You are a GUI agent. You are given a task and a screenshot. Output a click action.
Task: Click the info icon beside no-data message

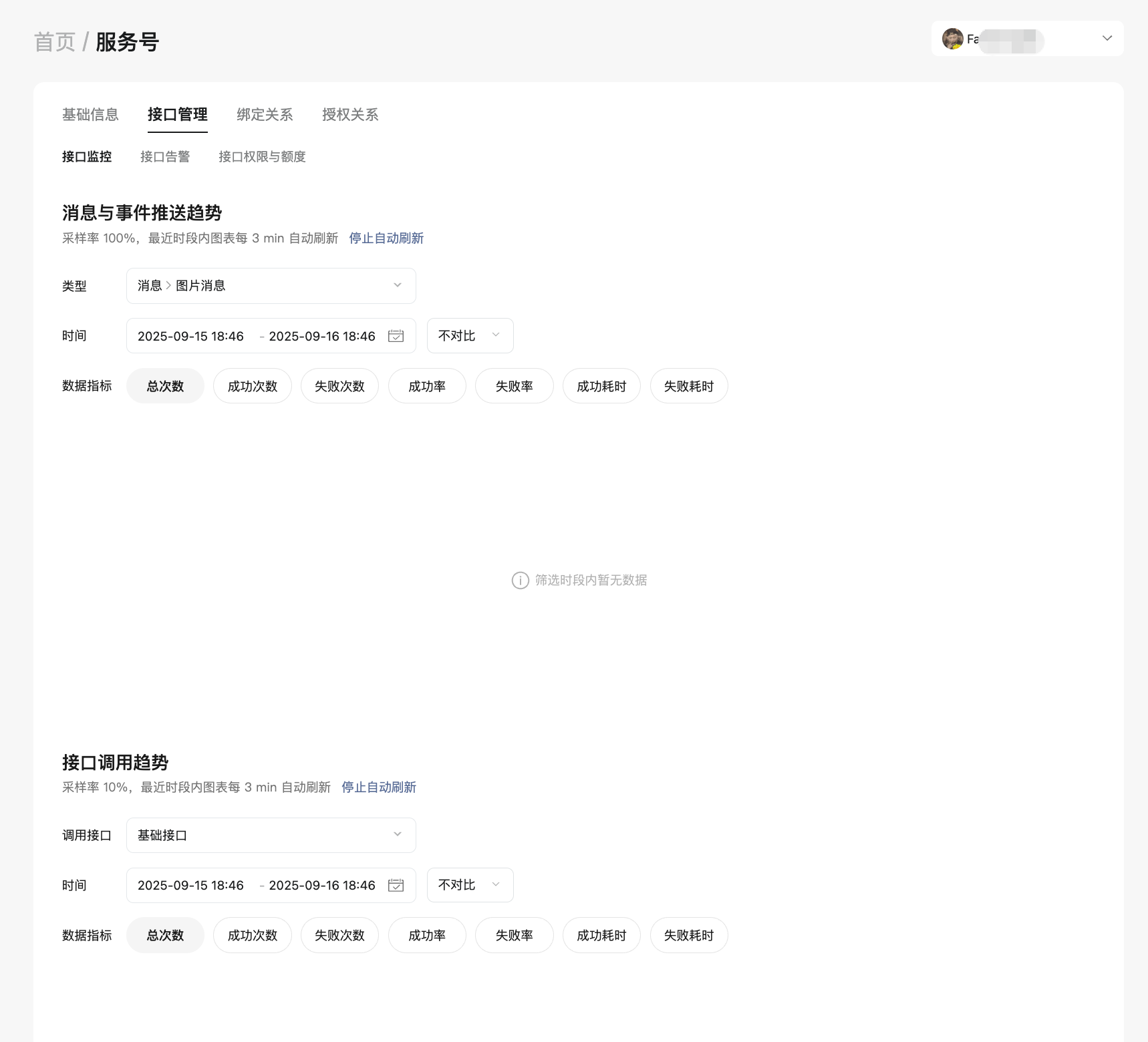click(520, 580)
